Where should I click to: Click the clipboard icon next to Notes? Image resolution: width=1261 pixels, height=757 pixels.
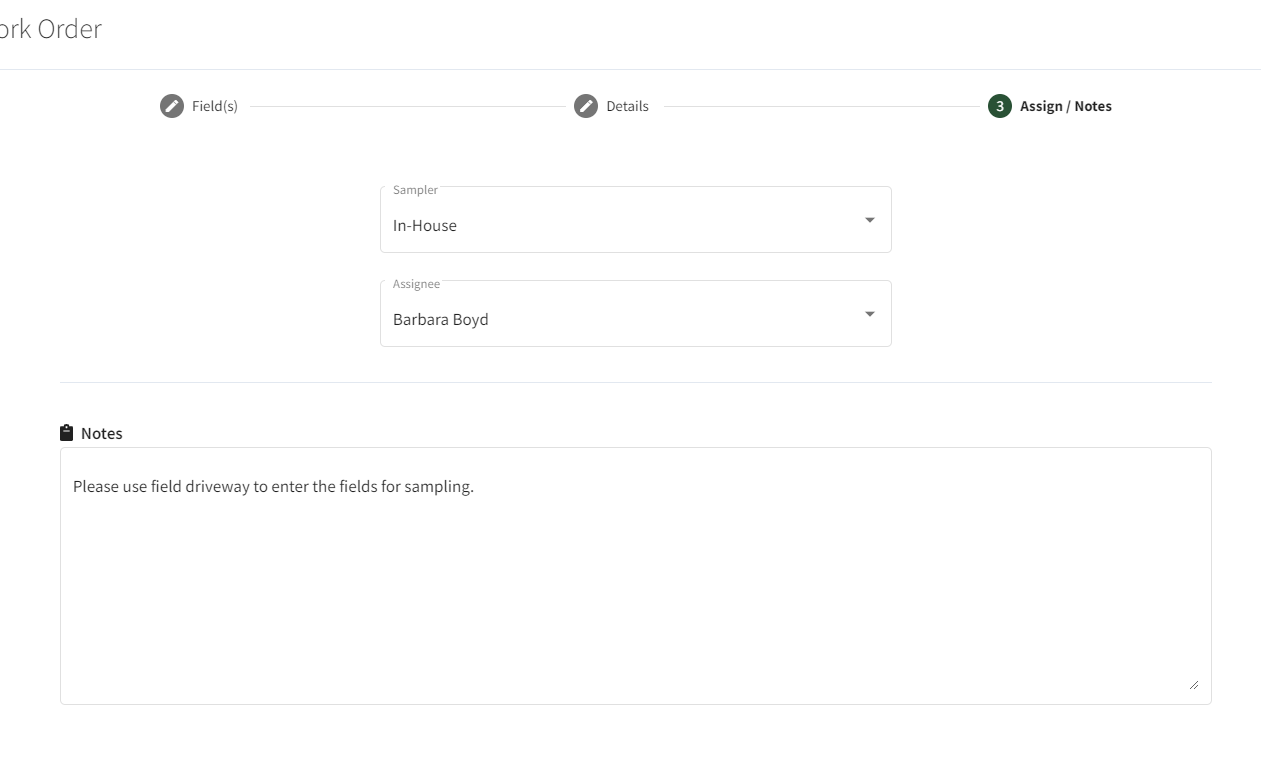[67, 433]
